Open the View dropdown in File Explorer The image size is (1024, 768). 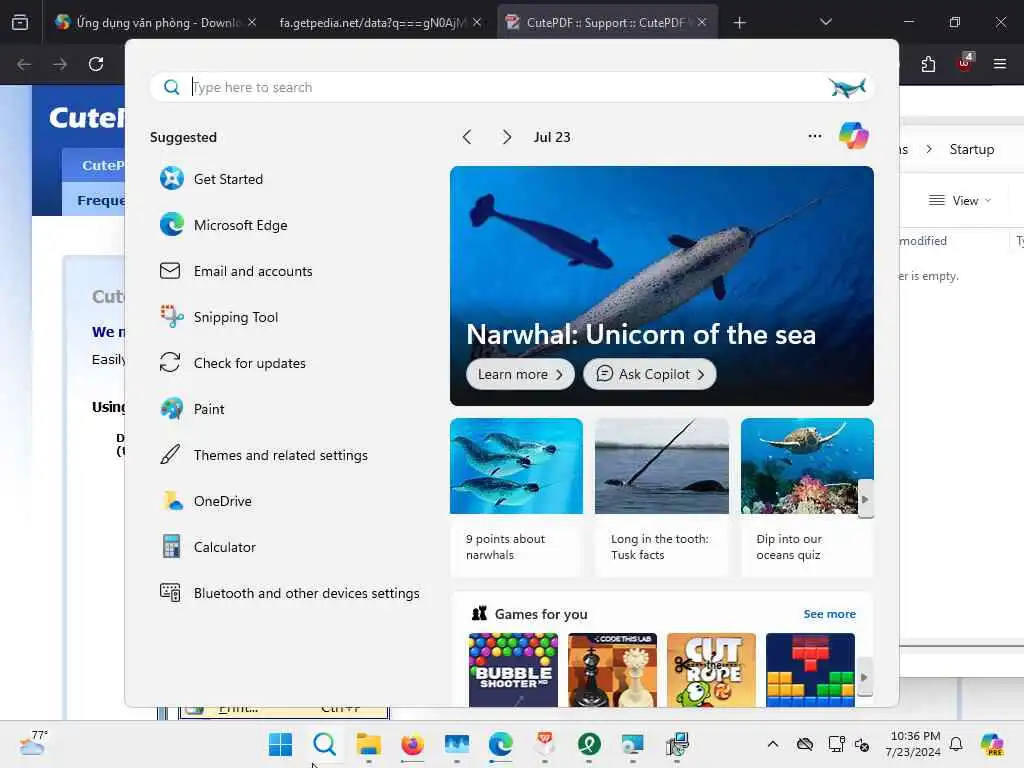pos(960,200)
